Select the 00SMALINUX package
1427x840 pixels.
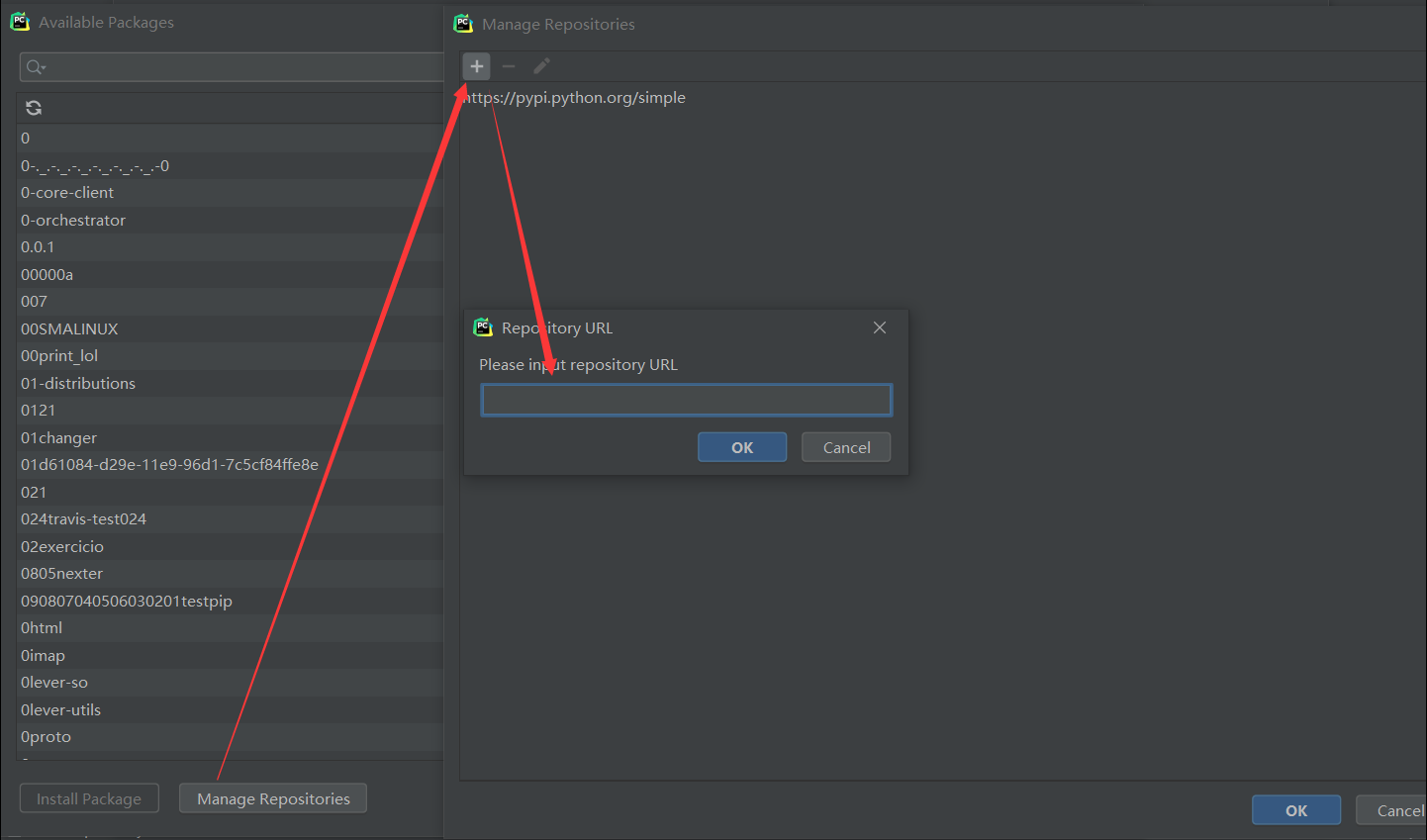tap(230, 328)
